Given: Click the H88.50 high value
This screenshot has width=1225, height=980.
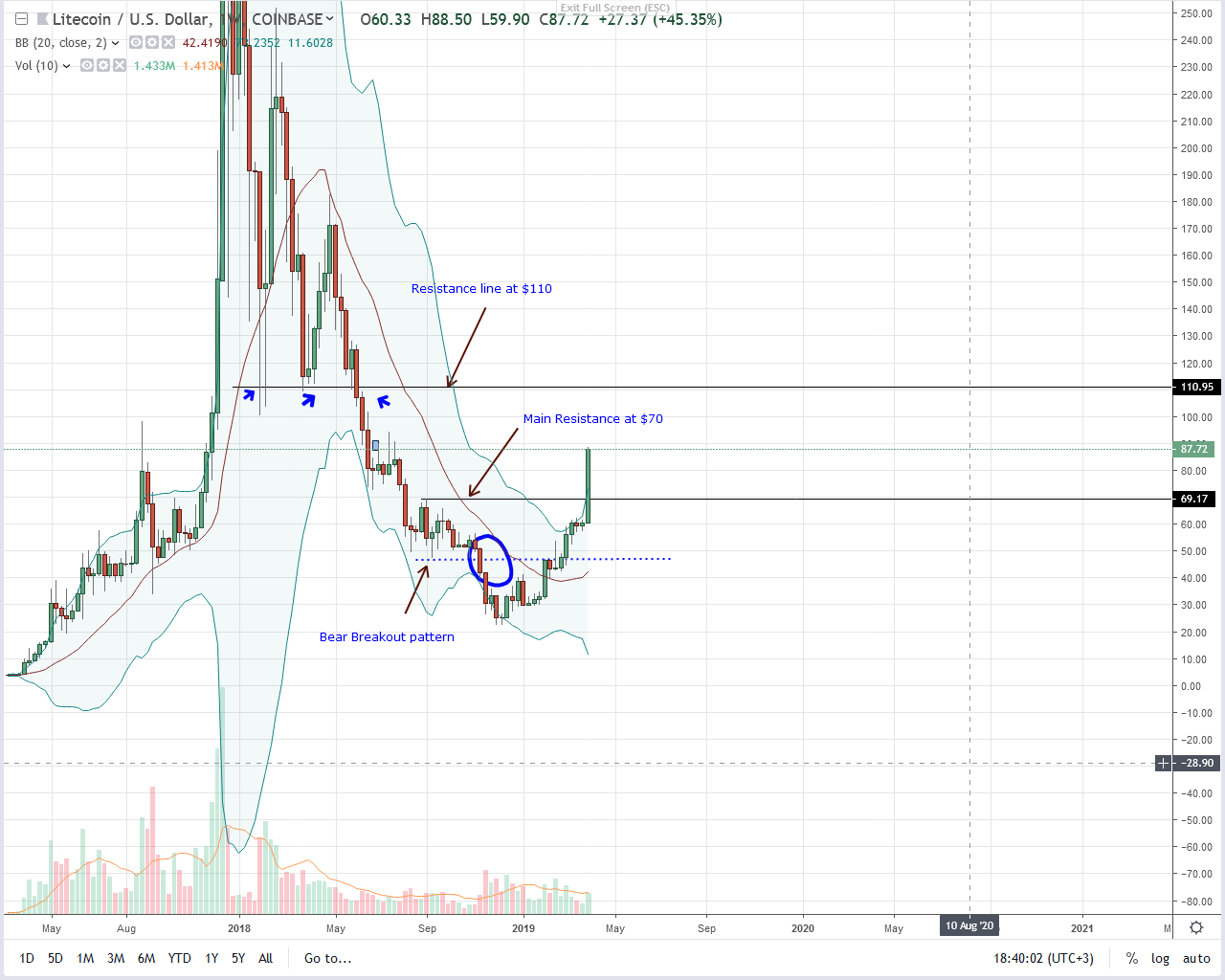Looking at the screenshot, I should tap(445, 19).
